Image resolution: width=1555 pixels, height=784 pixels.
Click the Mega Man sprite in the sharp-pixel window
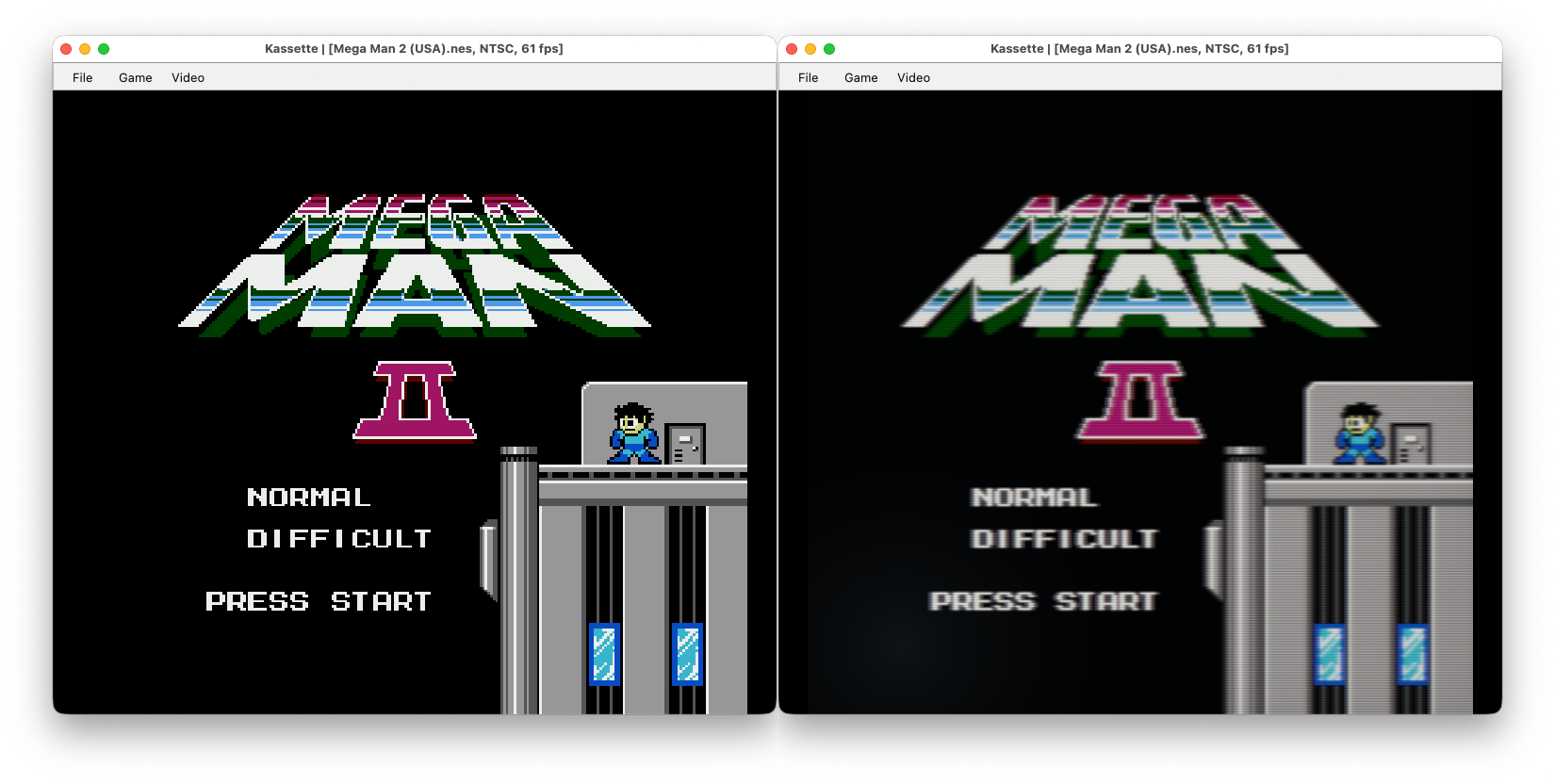[633, 433]
